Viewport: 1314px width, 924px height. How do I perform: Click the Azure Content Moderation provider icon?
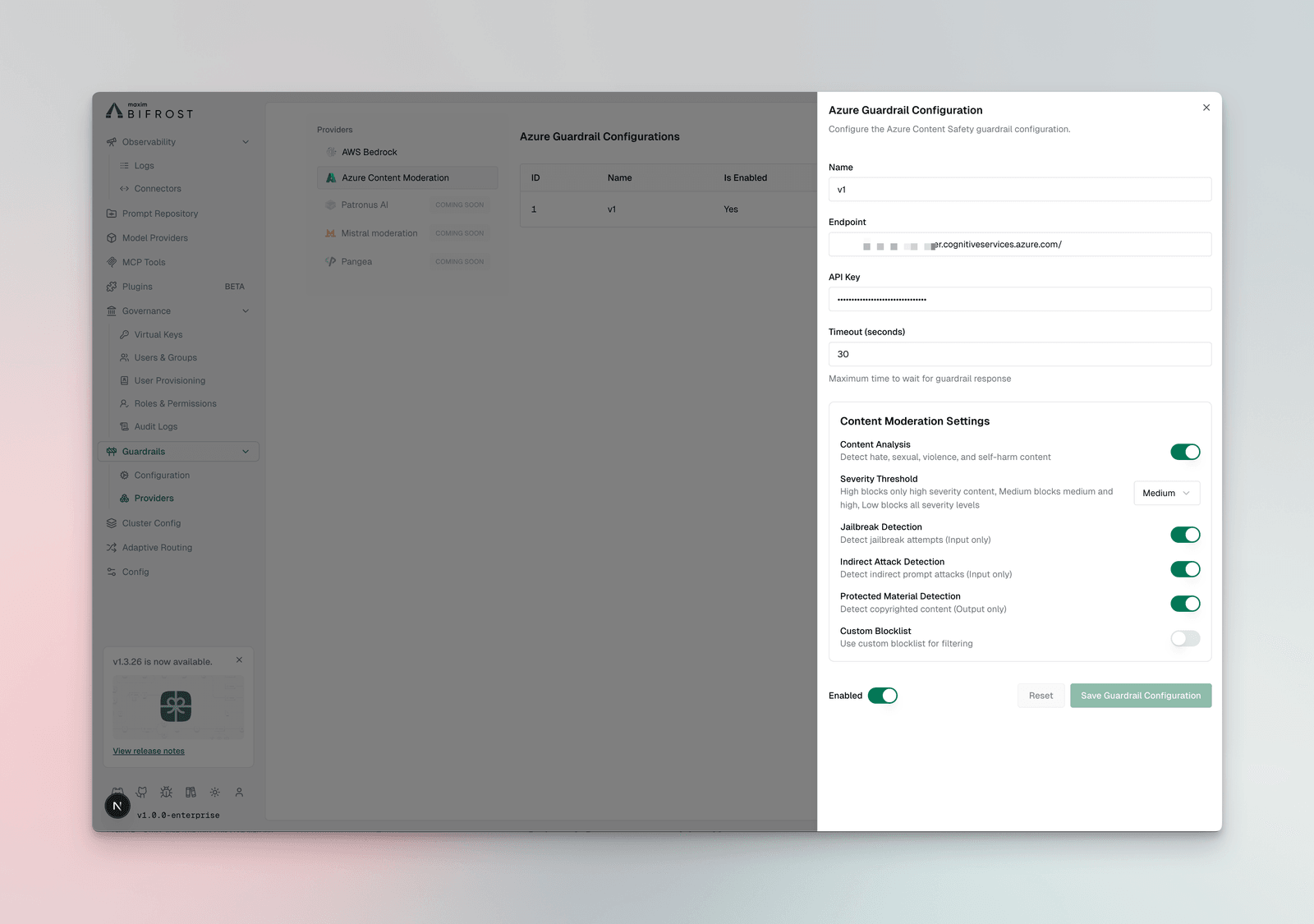331,177
